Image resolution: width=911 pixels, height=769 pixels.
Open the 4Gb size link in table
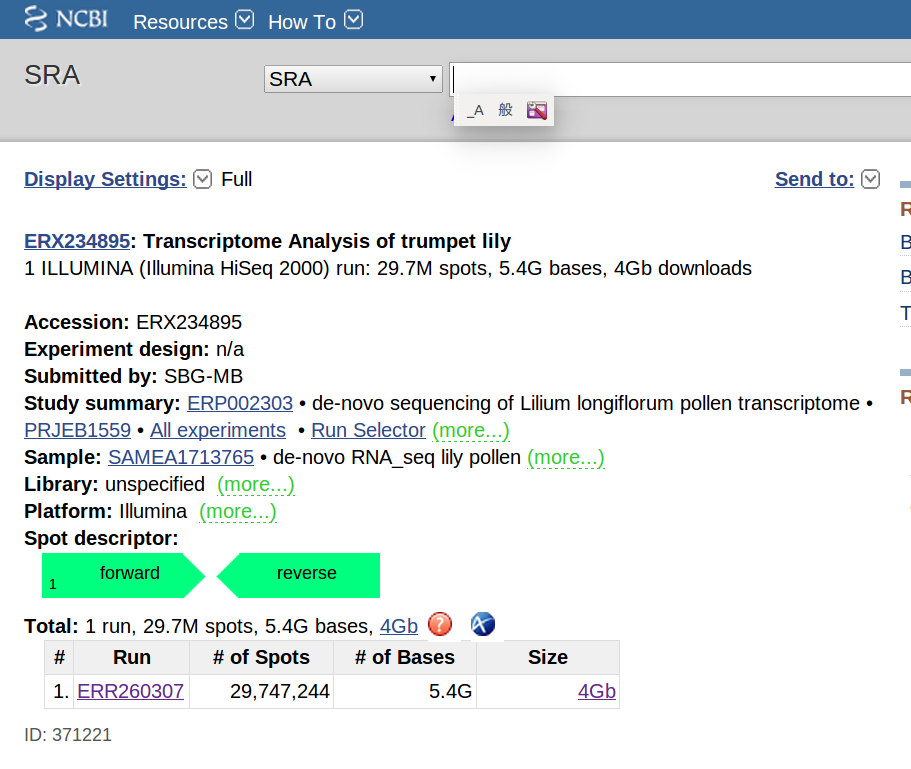[597, 691]
